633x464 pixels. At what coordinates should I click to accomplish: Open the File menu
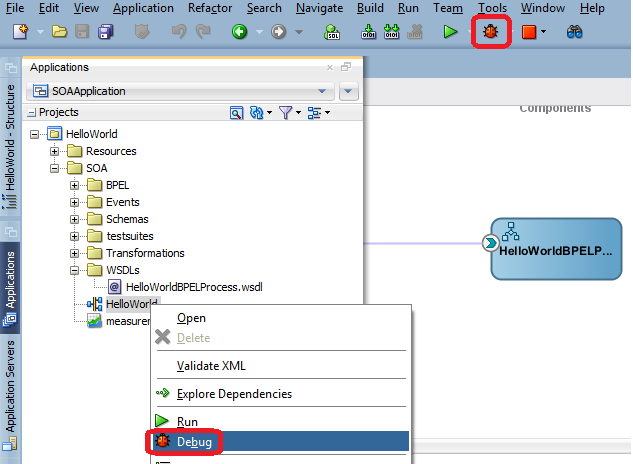point(15,8)
